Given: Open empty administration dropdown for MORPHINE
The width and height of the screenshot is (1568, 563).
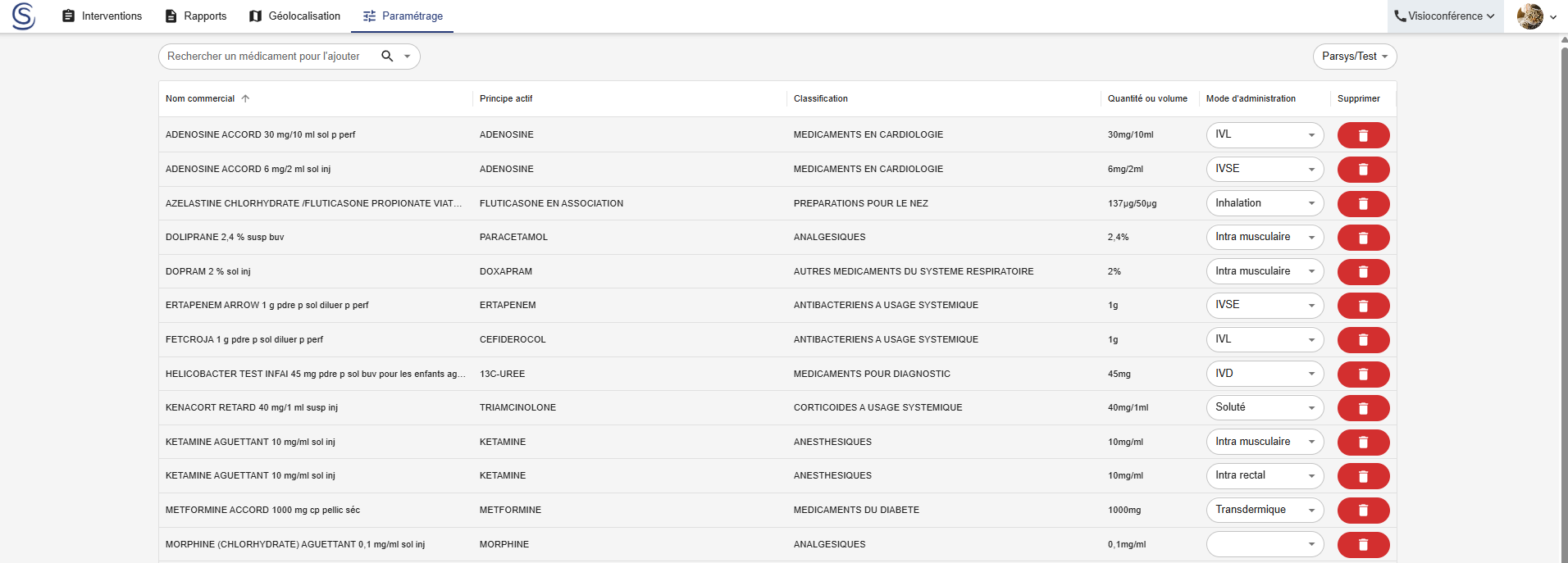Looking at the screenshot, I should pyautogui.click(x=1265, y=545).
